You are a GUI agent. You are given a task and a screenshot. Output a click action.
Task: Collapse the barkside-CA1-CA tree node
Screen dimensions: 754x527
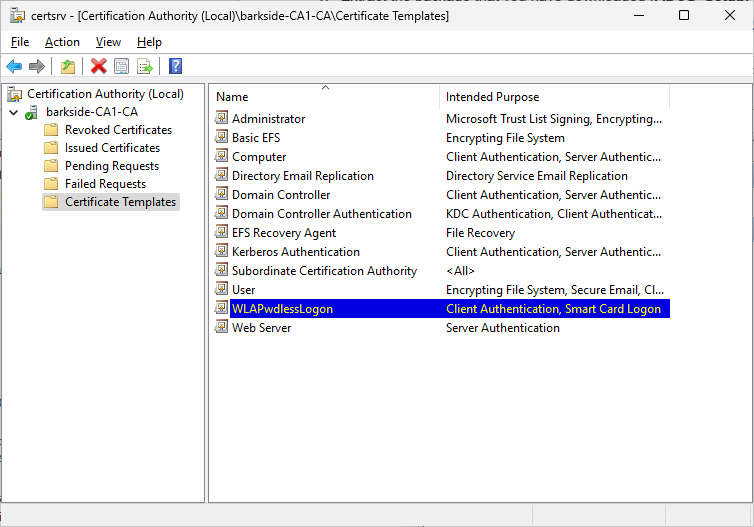pos(12,112)
